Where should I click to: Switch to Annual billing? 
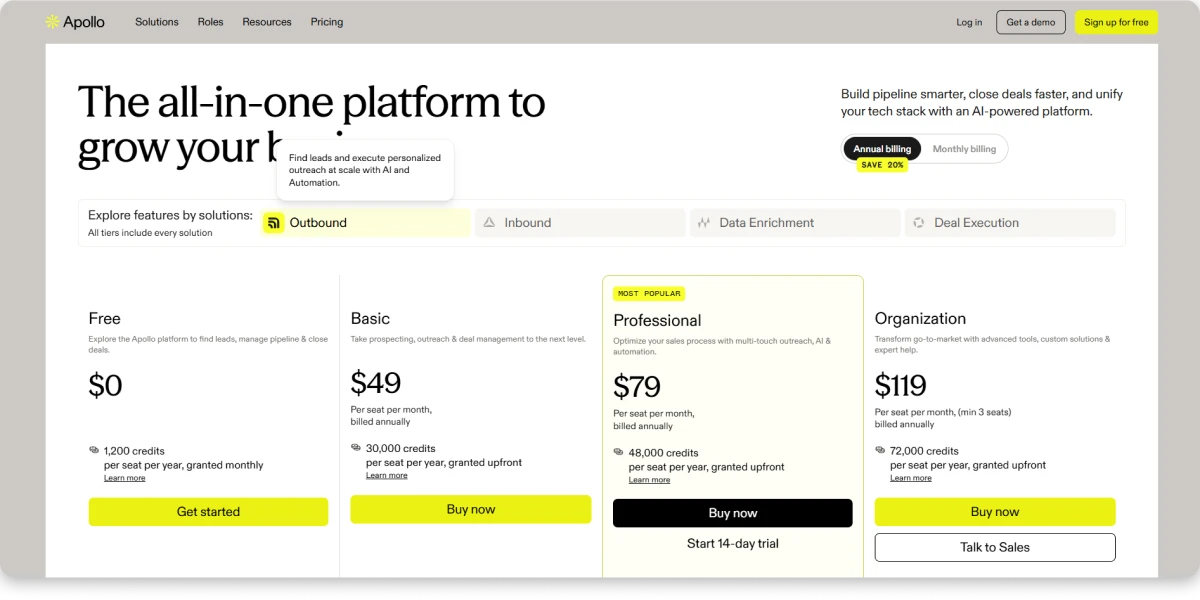882,149
